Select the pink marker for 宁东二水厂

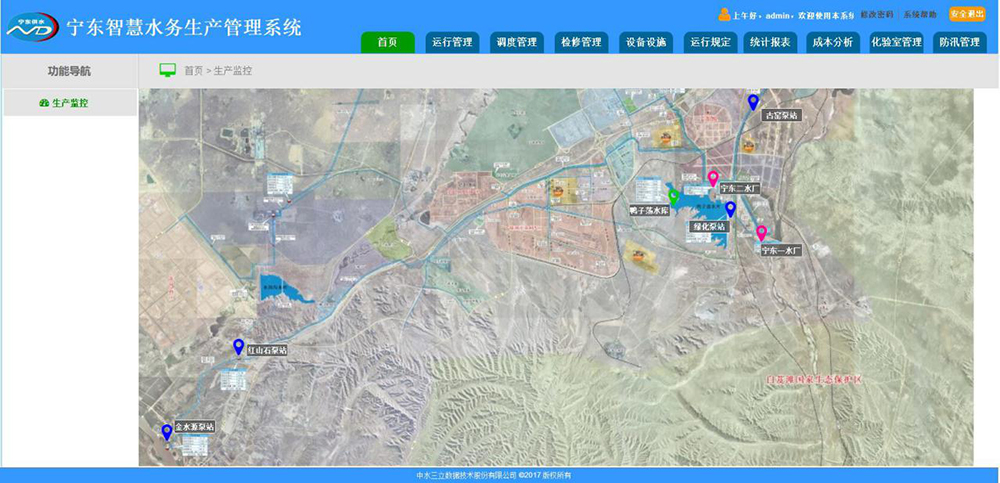click(x=713, y=179)
